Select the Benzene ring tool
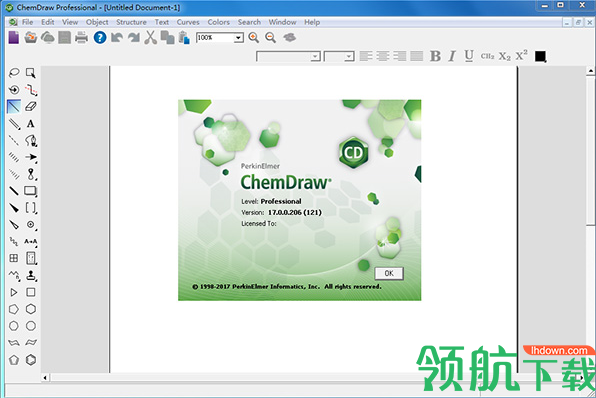Viewport: 596px width, 398px height. coord(31,359)
